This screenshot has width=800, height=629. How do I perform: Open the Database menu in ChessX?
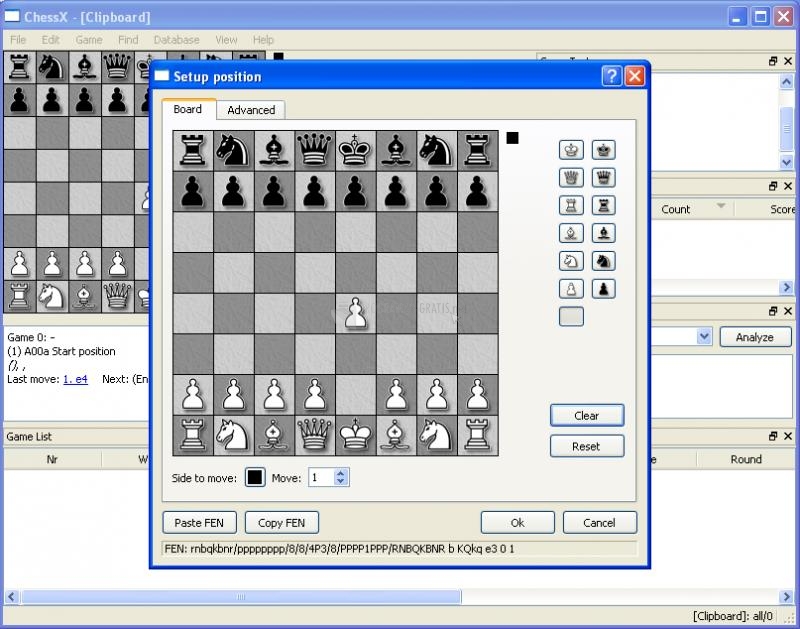point(177,40)
